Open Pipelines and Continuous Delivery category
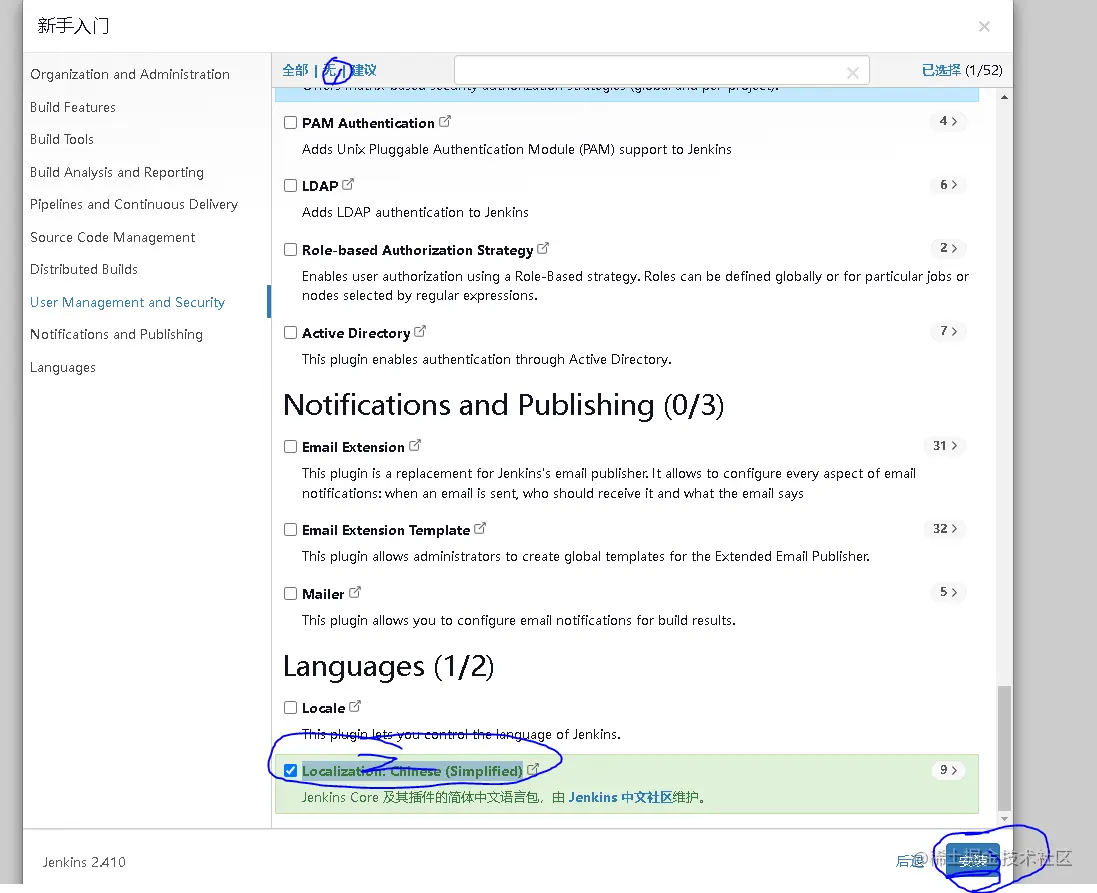The width and height of the screenshot is (1097, 893). (x=134, y=204)
